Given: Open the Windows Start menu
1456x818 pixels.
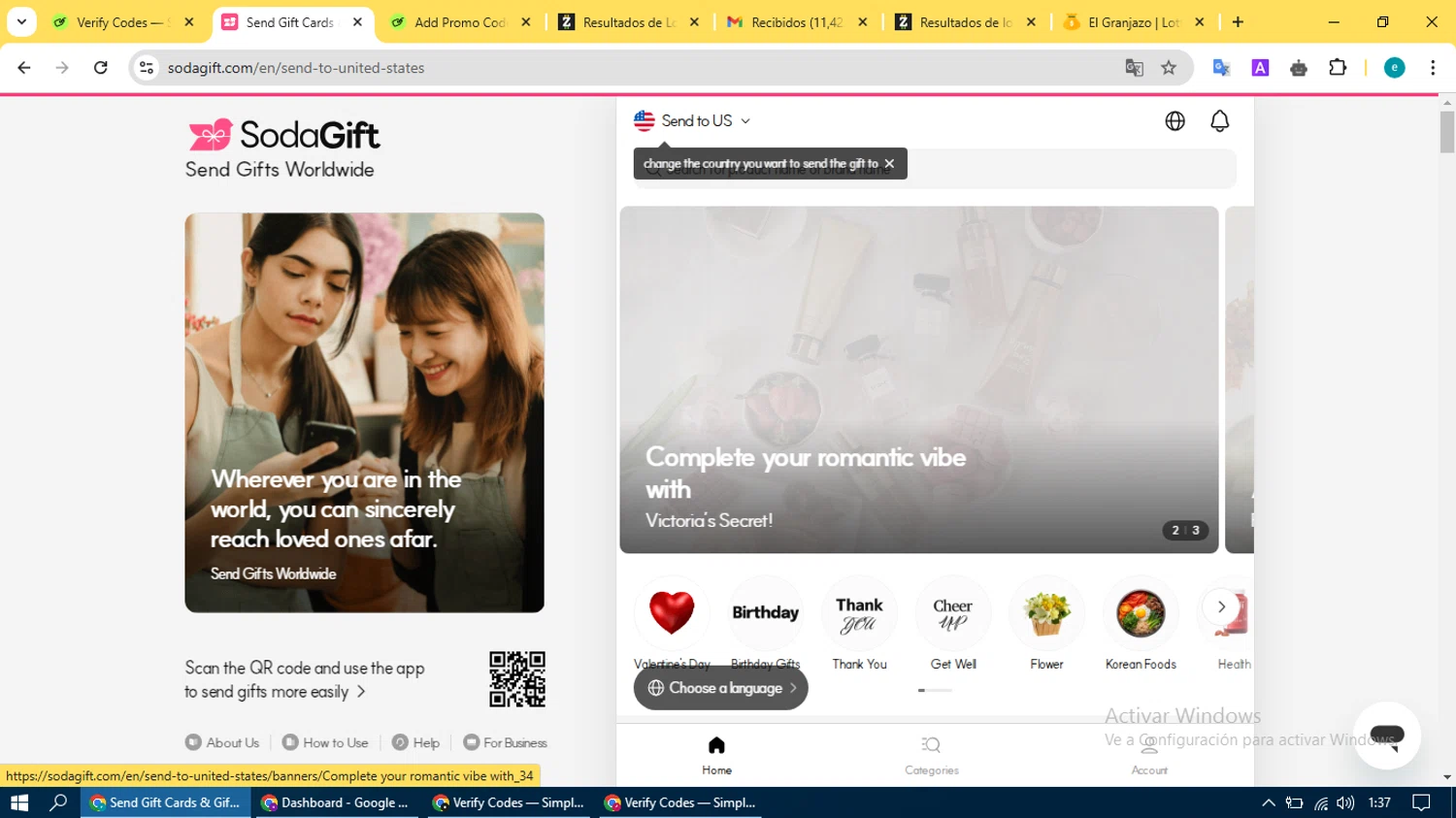Looking at the screenshot, I should pyautogui.click(x=19, y=802).
